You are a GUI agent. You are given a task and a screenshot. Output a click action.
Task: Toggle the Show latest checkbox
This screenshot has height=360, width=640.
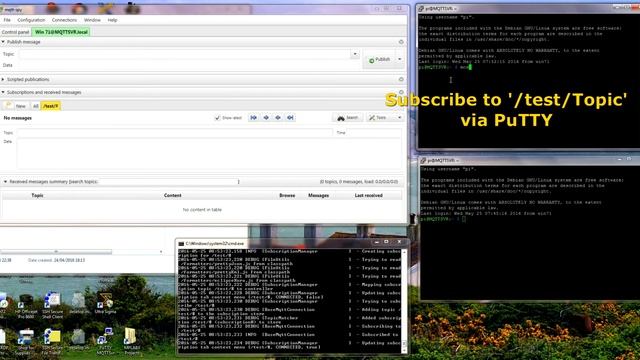point(217,118)
